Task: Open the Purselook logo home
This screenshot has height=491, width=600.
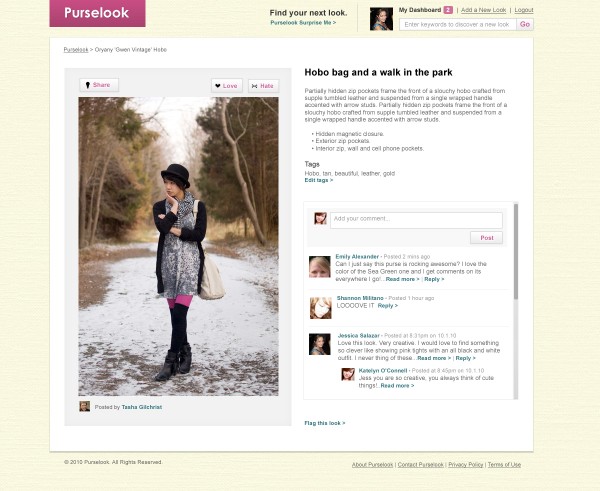Action: (x=97, y=13)
